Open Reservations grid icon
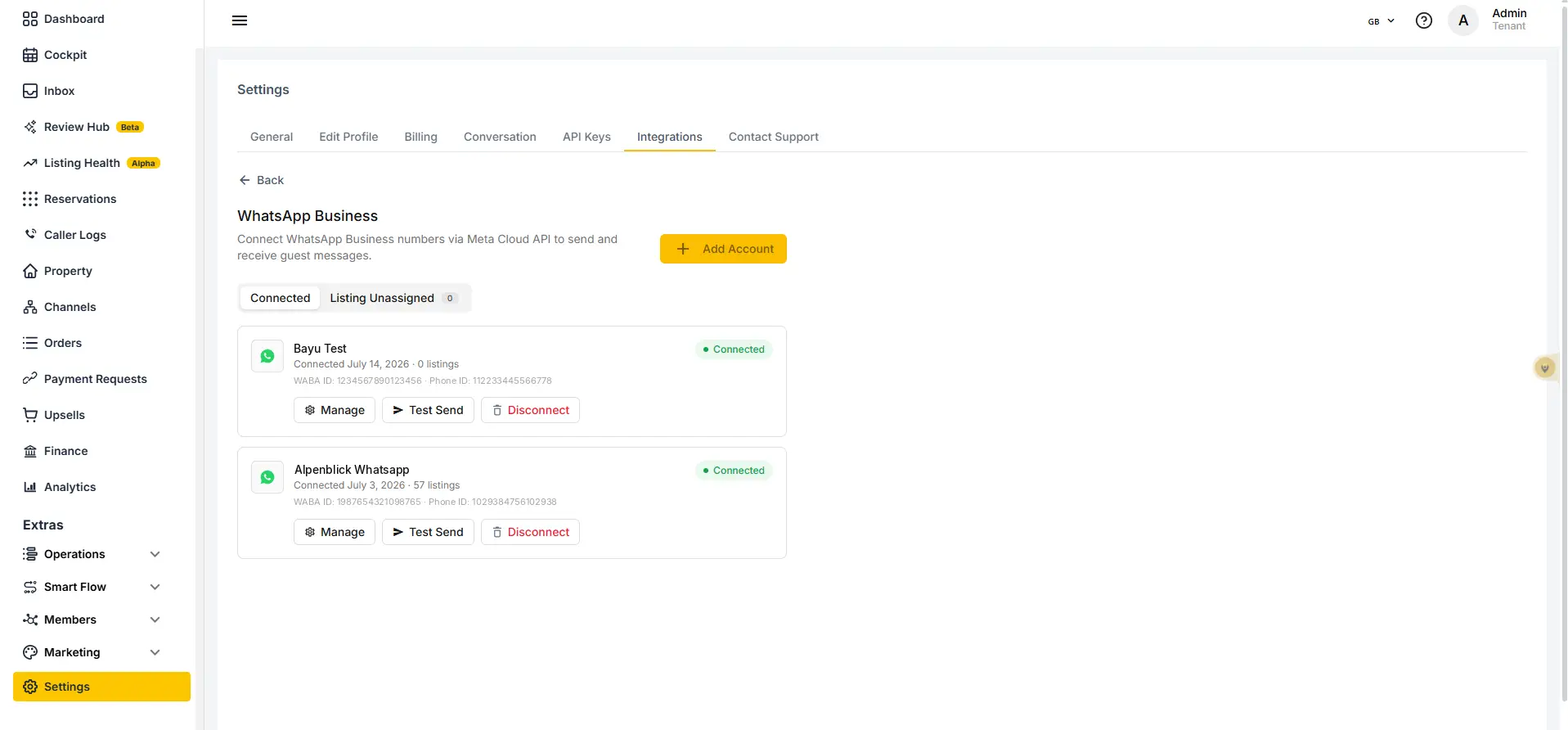Image resolution: width=1568 pixels, height=730 pixels. [30, 199]
